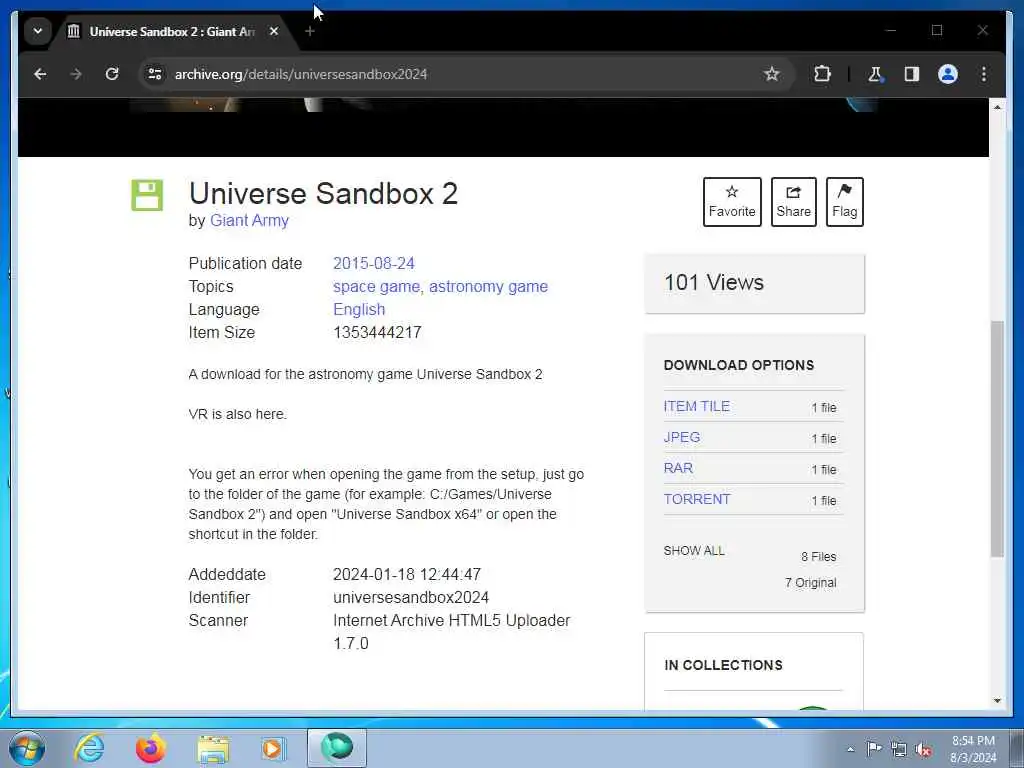Viewport: 1024px width, 768px height.
Task: Bookmark this page with the star icon
Action: [x=772, y=74]
